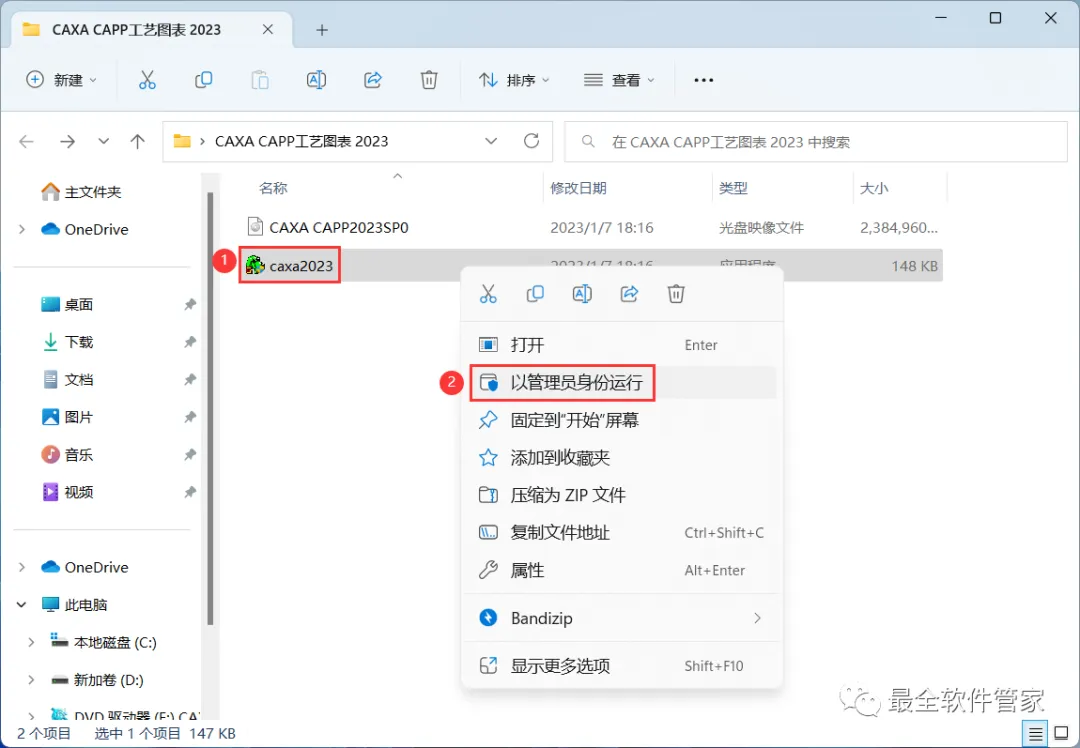The height and width of the screenshot is (748, 1080).
Task: Click the Copy icon in the Explorer toolbar
Action: click(203, 80)
